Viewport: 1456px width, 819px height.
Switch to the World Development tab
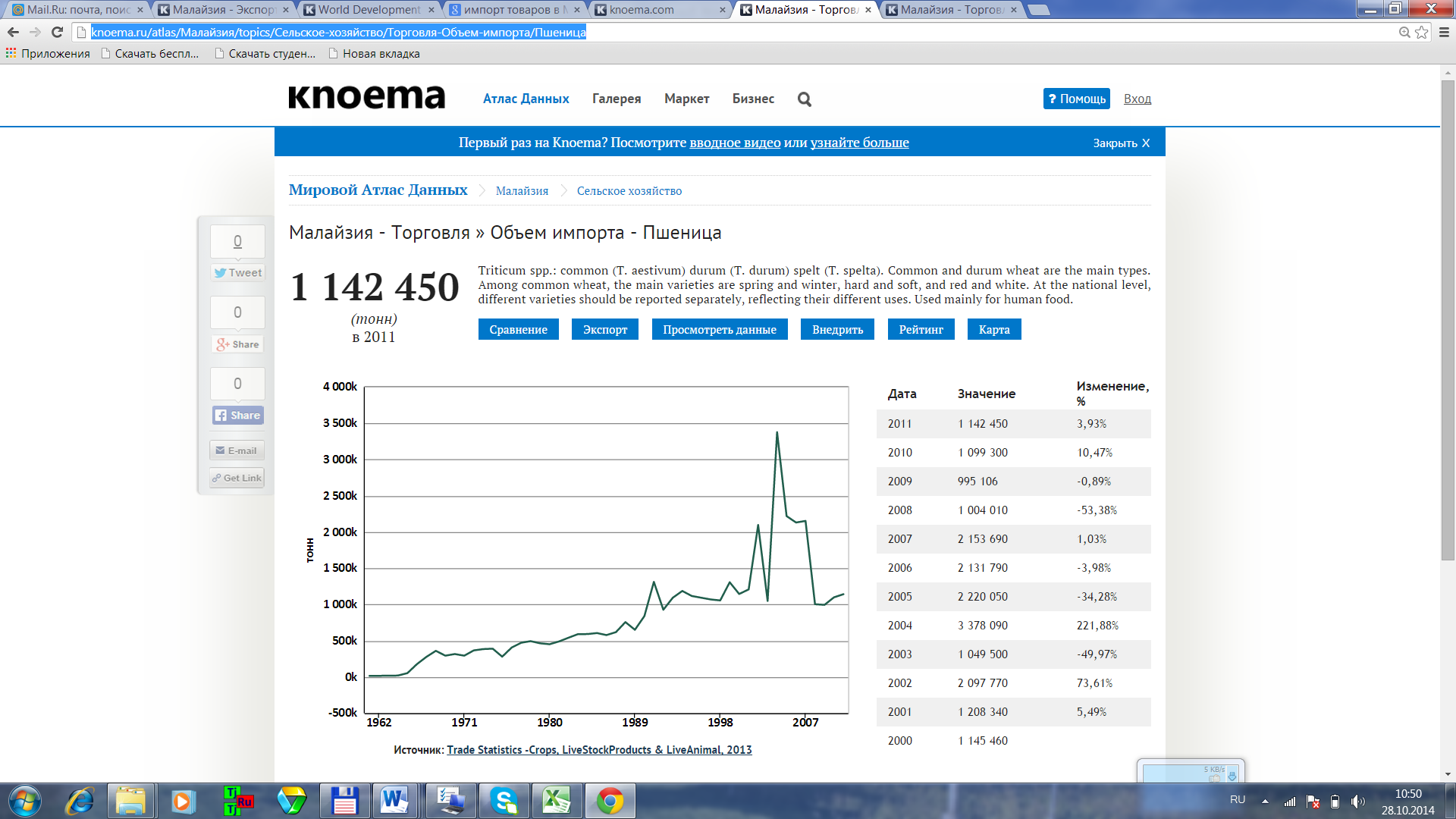pyautogui.click(x=368, y=10)
